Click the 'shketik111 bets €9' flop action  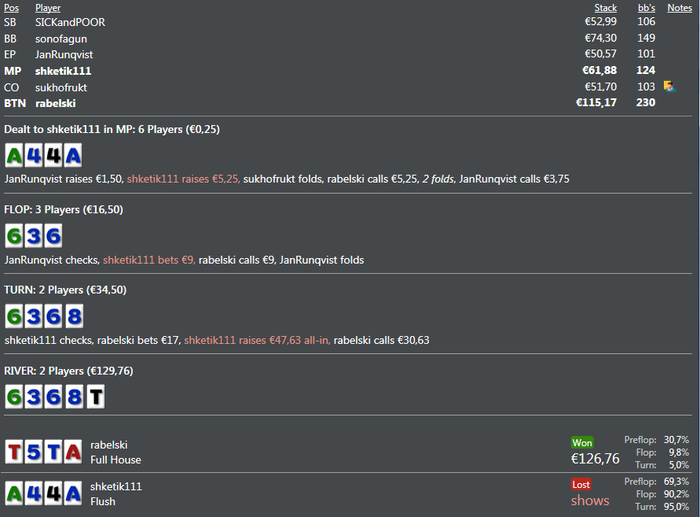click(x=149, y=260)
